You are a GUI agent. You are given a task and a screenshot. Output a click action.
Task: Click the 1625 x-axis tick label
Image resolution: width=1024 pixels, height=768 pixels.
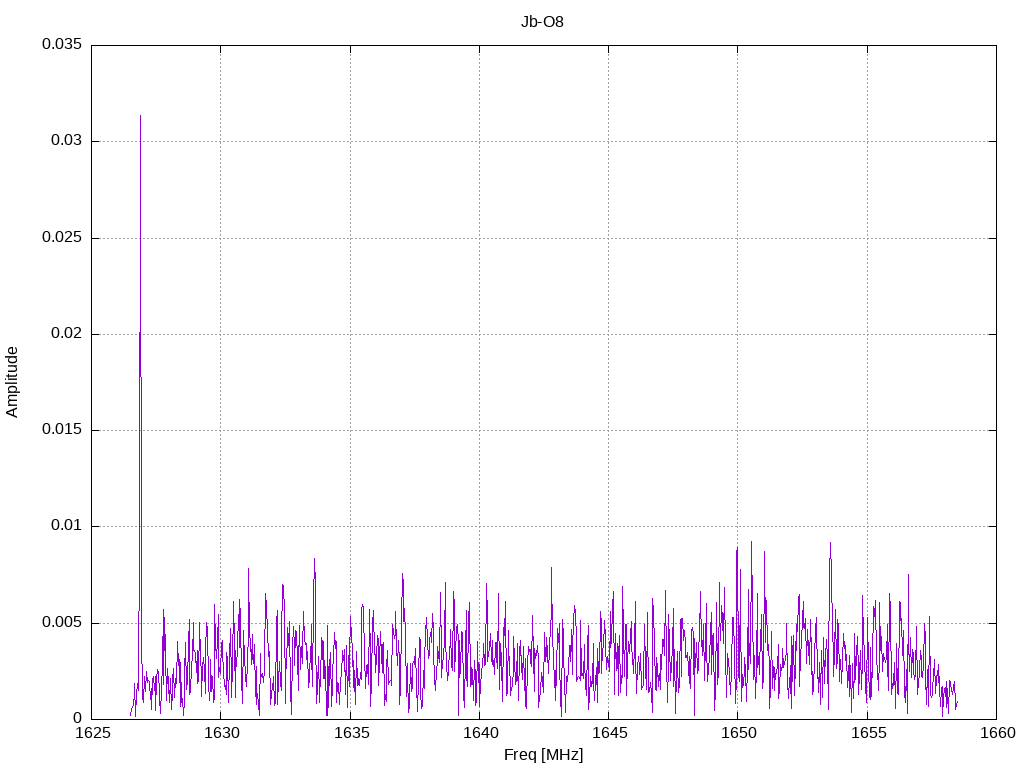tap(92, 734)
